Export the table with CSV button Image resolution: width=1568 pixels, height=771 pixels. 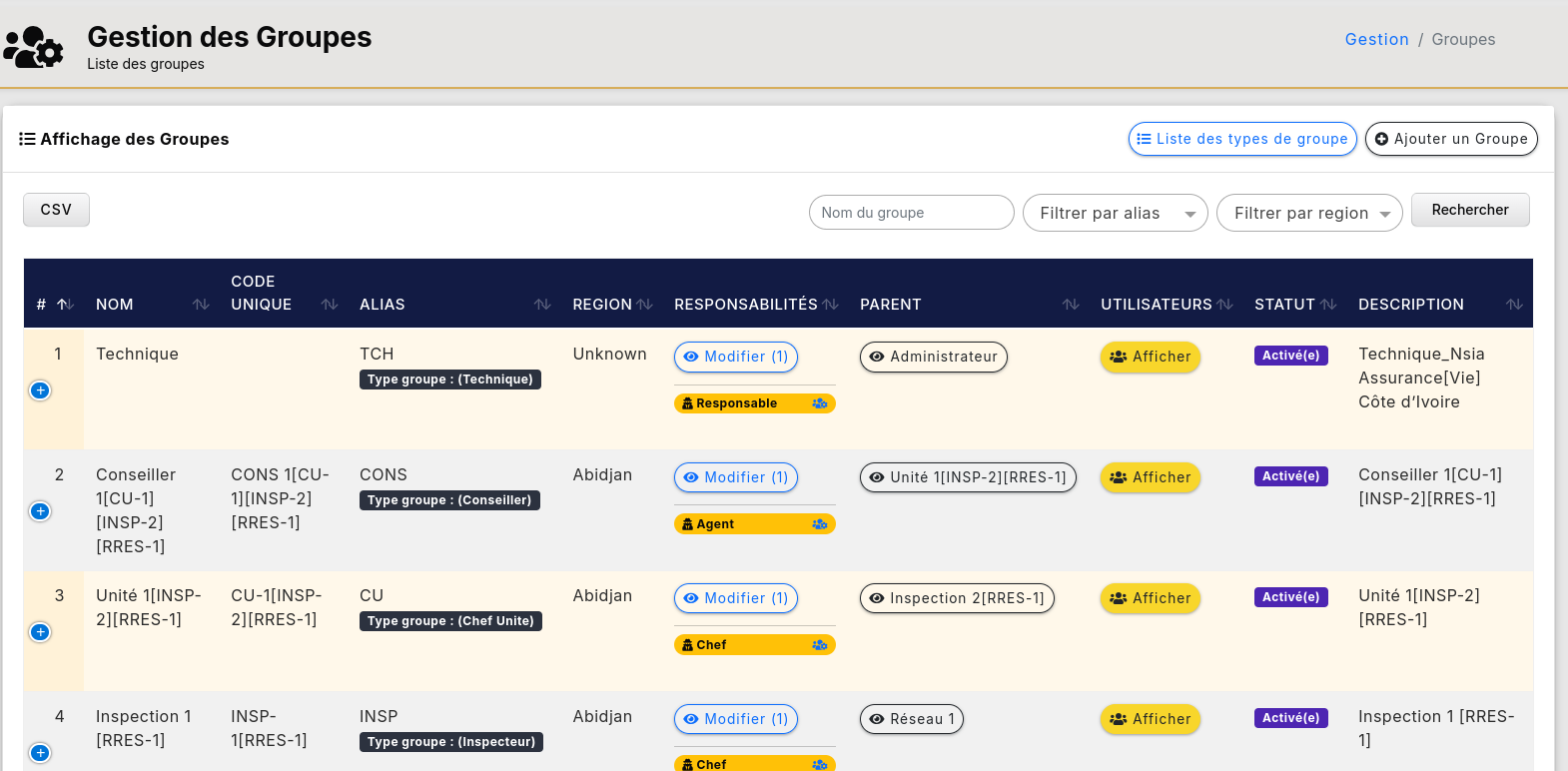[x=56, y=210]
